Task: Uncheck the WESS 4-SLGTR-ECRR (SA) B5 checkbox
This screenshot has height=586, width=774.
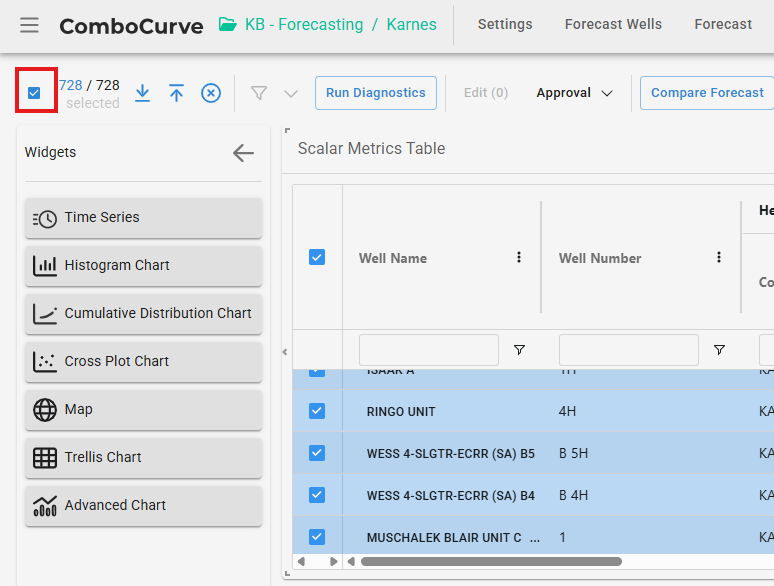Action: click(x=317, y=453)
